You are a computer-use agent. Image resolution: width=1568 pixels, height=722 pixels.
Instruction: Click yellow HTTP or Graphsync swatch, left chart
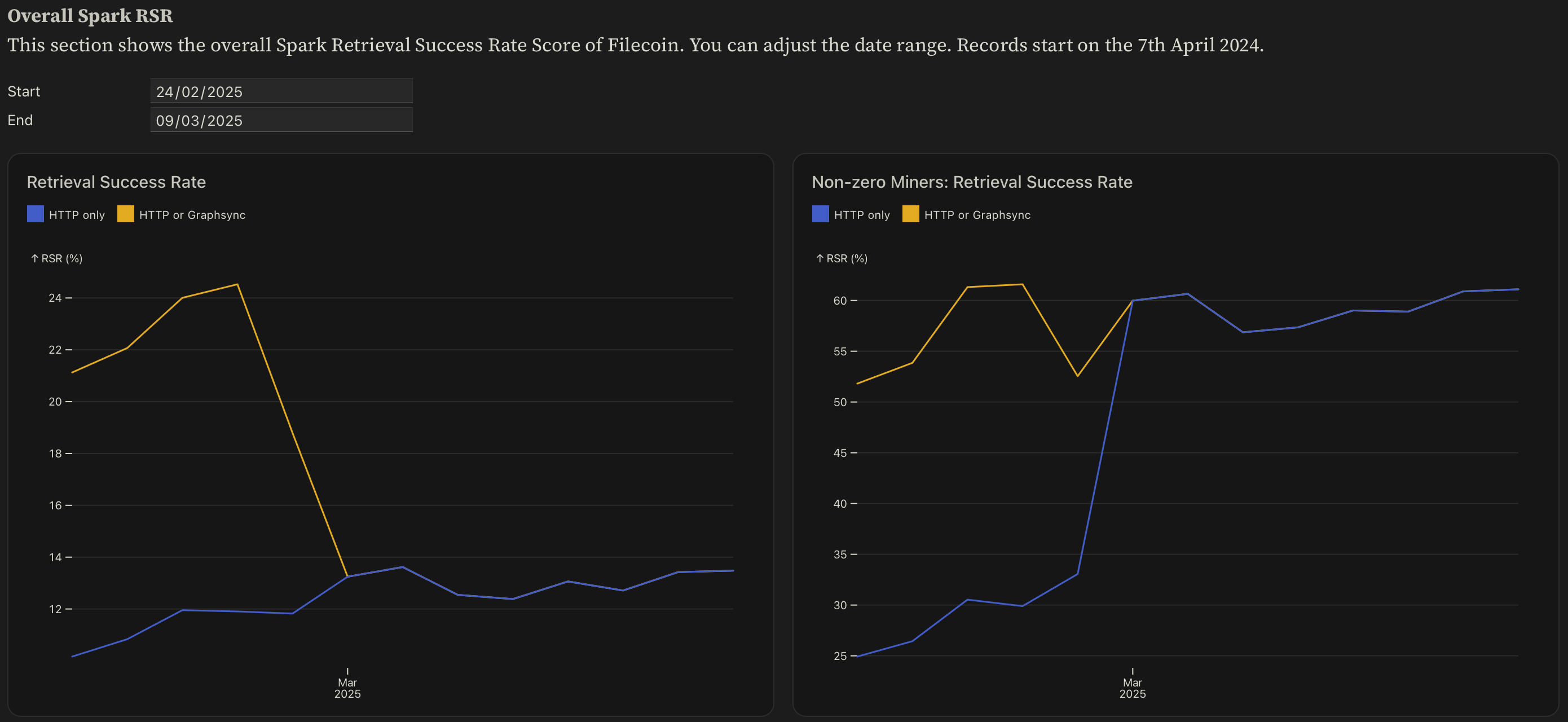point(125,214)
